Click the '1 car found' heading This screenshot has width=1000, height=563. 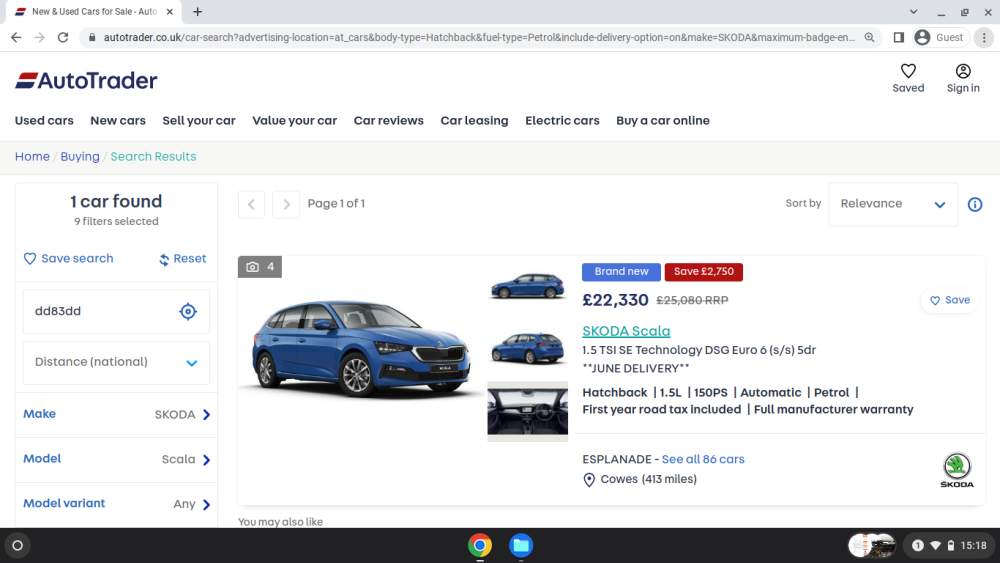point(116,201)
